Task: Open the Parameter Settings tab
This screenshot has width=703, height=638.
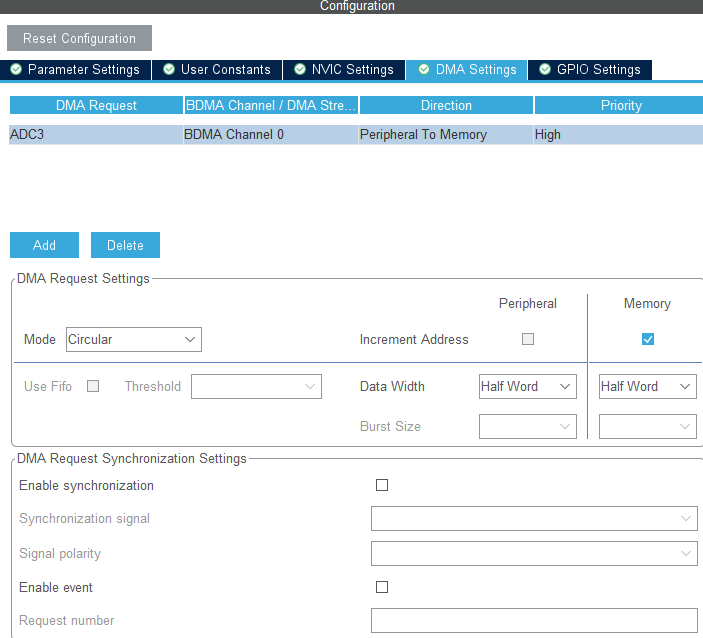Action: click(75, 69)
